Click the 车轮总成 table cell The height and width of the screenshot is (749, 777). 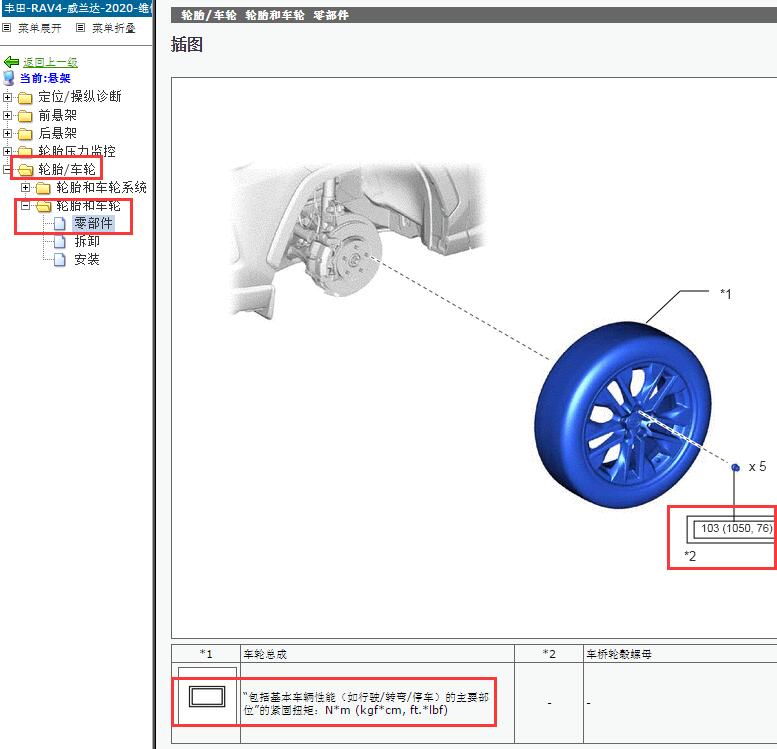(x=377, y=654)
